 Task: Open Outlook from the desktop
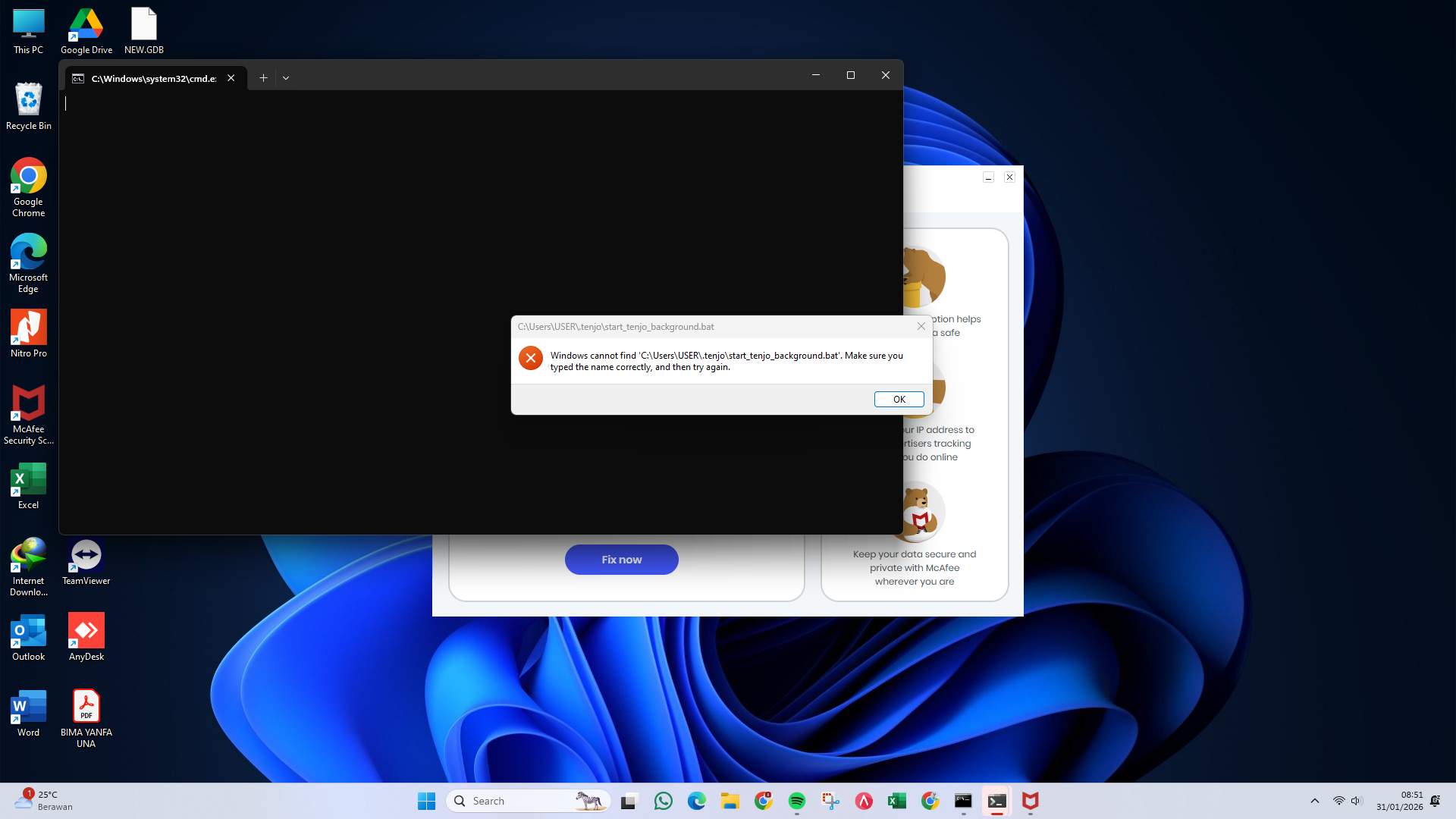[28, 629]
